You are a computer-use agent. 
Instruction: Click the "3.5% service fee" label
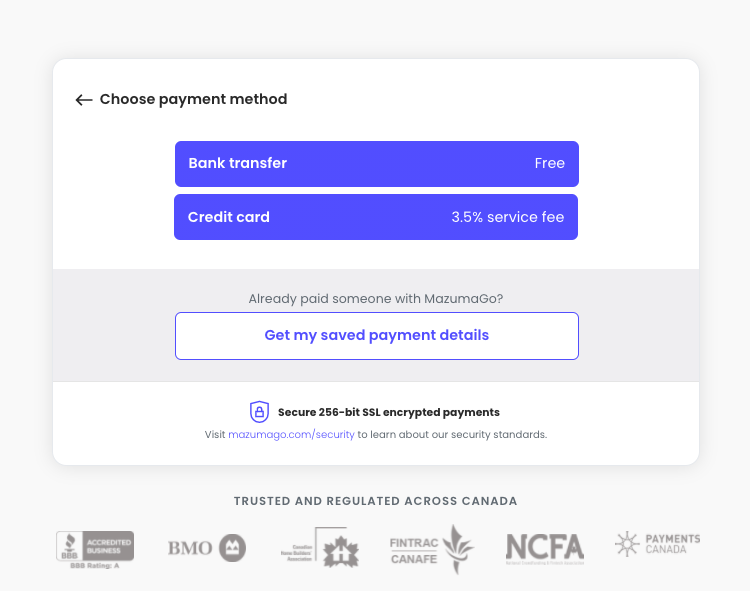(507, 217)
